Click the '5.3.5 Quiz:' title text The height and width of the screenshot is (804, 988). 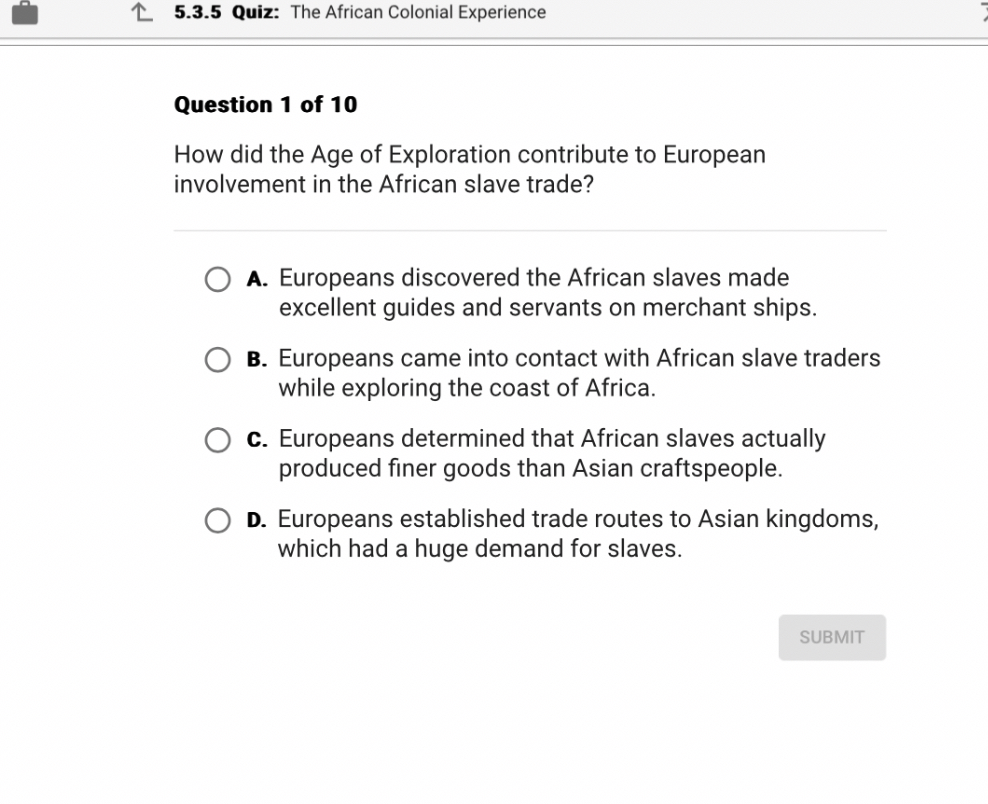(227, 12)
